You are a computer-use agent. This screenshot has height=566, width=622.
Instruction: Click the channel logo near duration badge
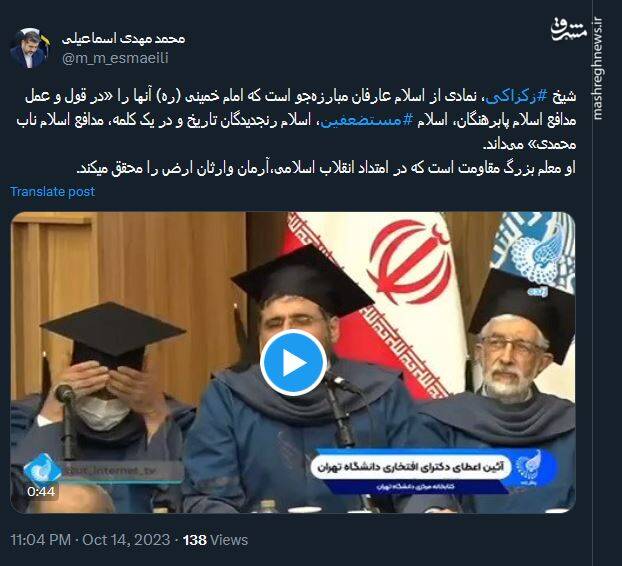(41, 469)
